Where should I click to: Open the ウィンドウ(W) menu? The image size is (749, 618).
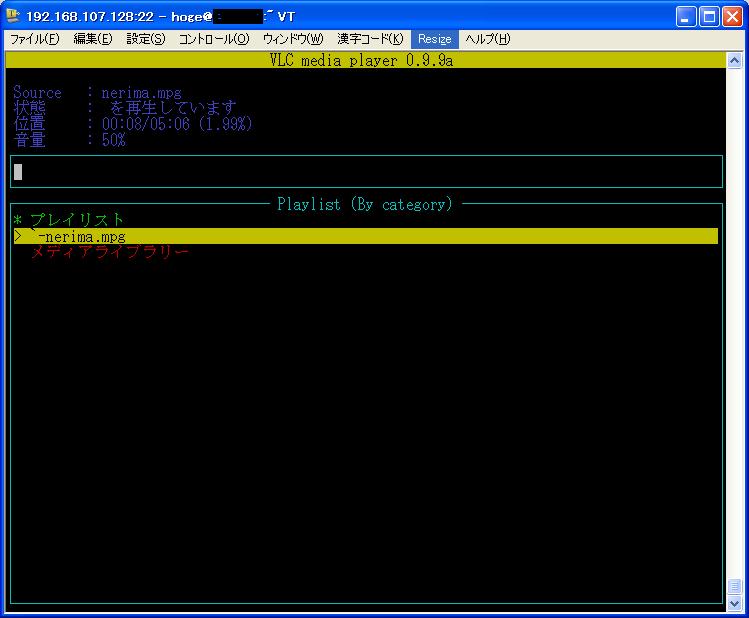pos(293,39)
